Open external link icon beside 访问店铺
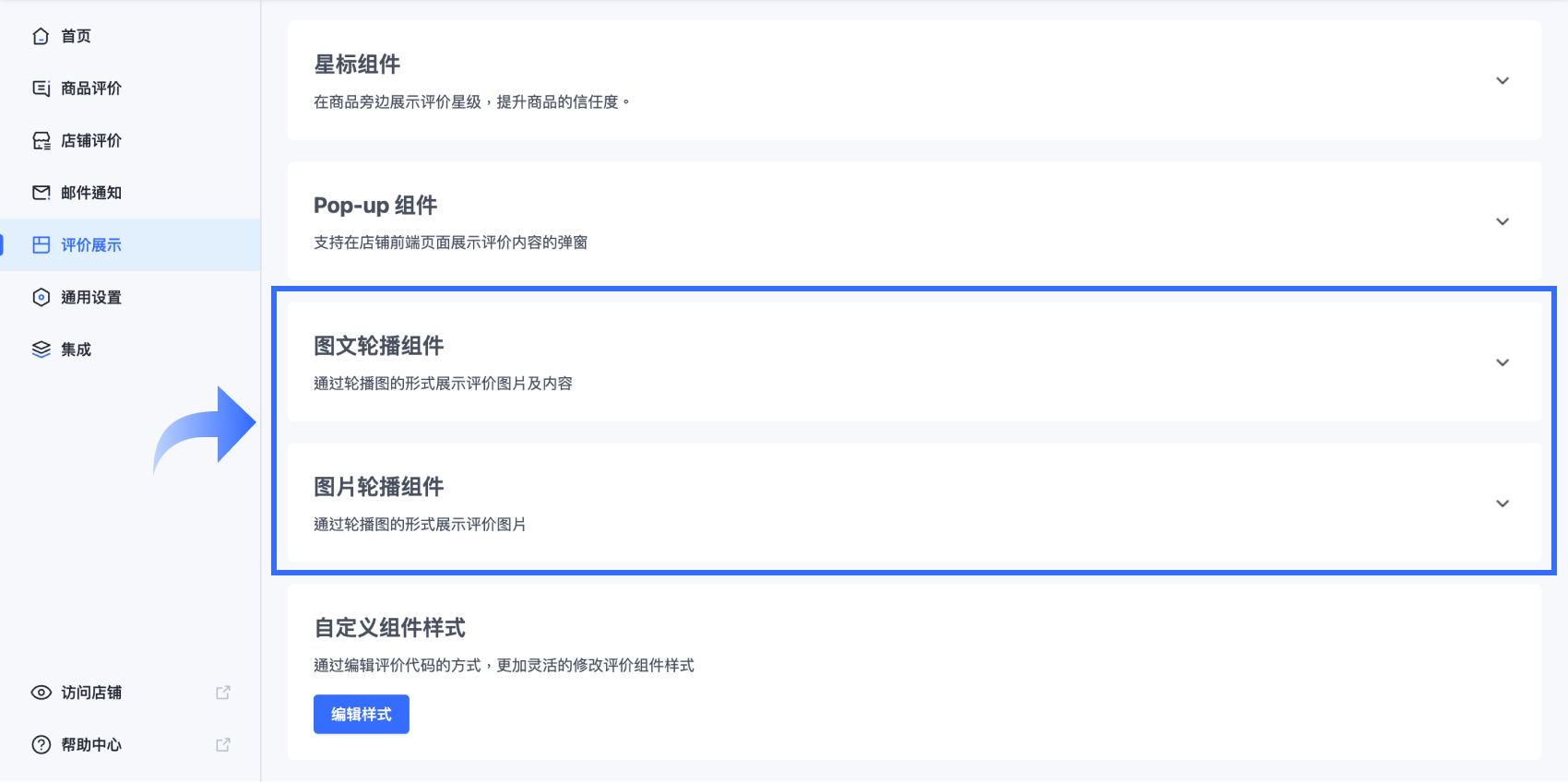The image size is (1568, 782). (x=222, y=693)
